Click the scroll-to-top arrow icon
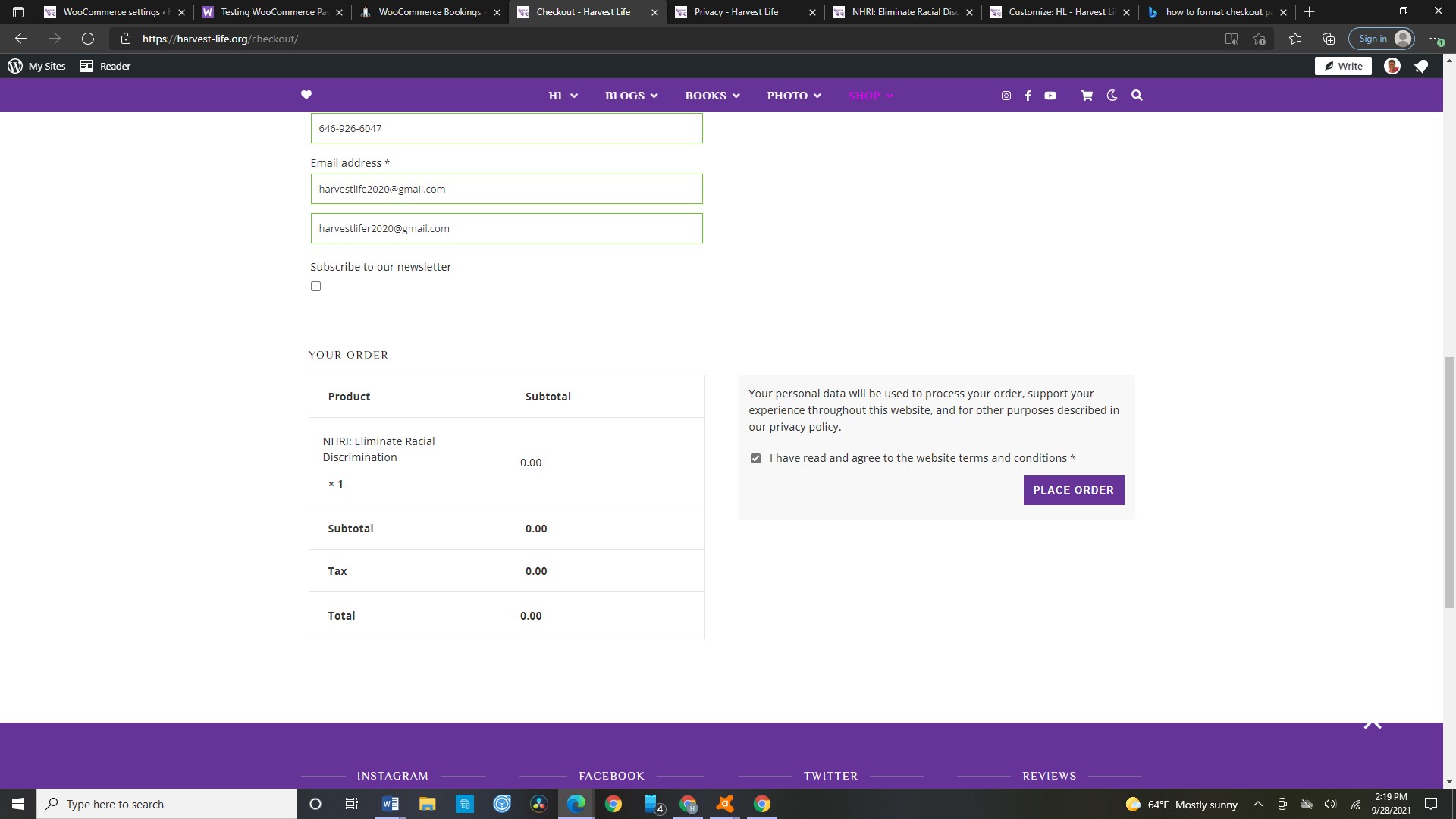The width and height of the screenshot is (1456, 819). (1373, 724)
